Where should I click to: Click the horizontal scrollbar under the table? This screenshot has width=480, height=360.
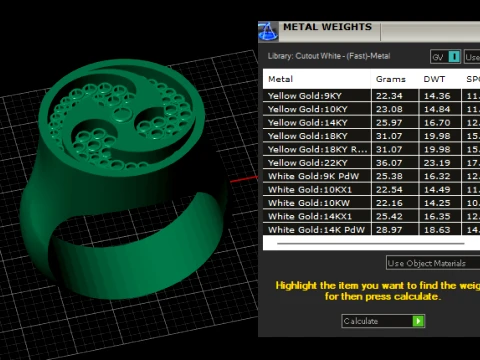(371, 244)
